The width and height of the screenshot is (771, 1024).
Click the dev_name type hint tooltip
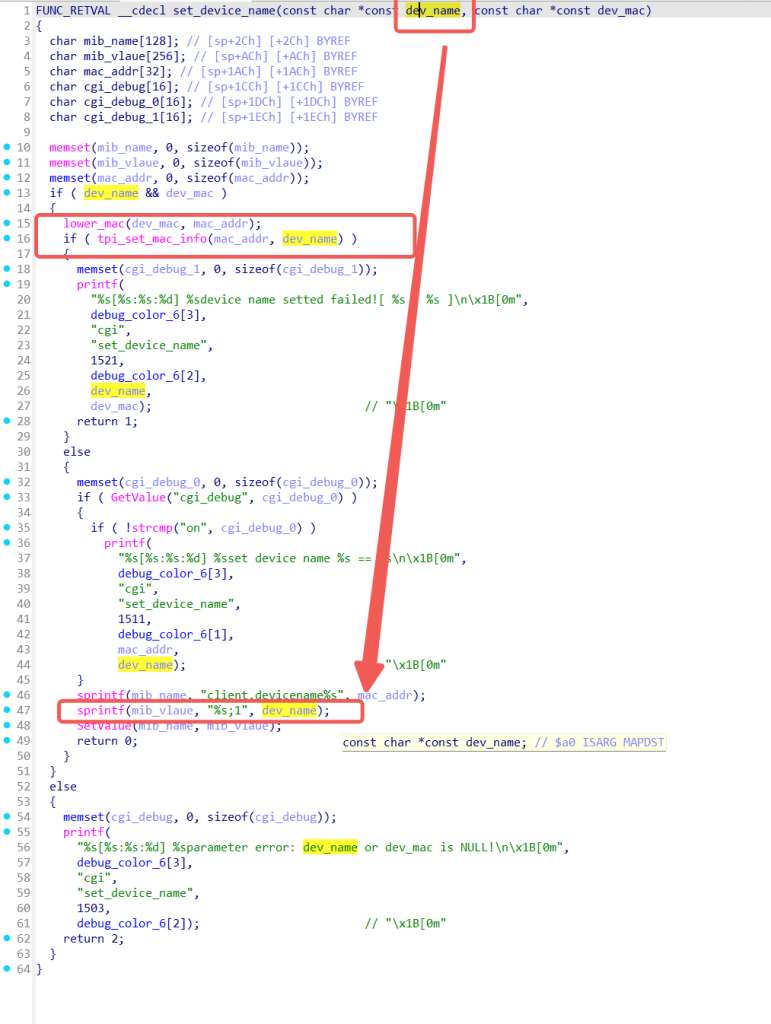click(504, 742)
